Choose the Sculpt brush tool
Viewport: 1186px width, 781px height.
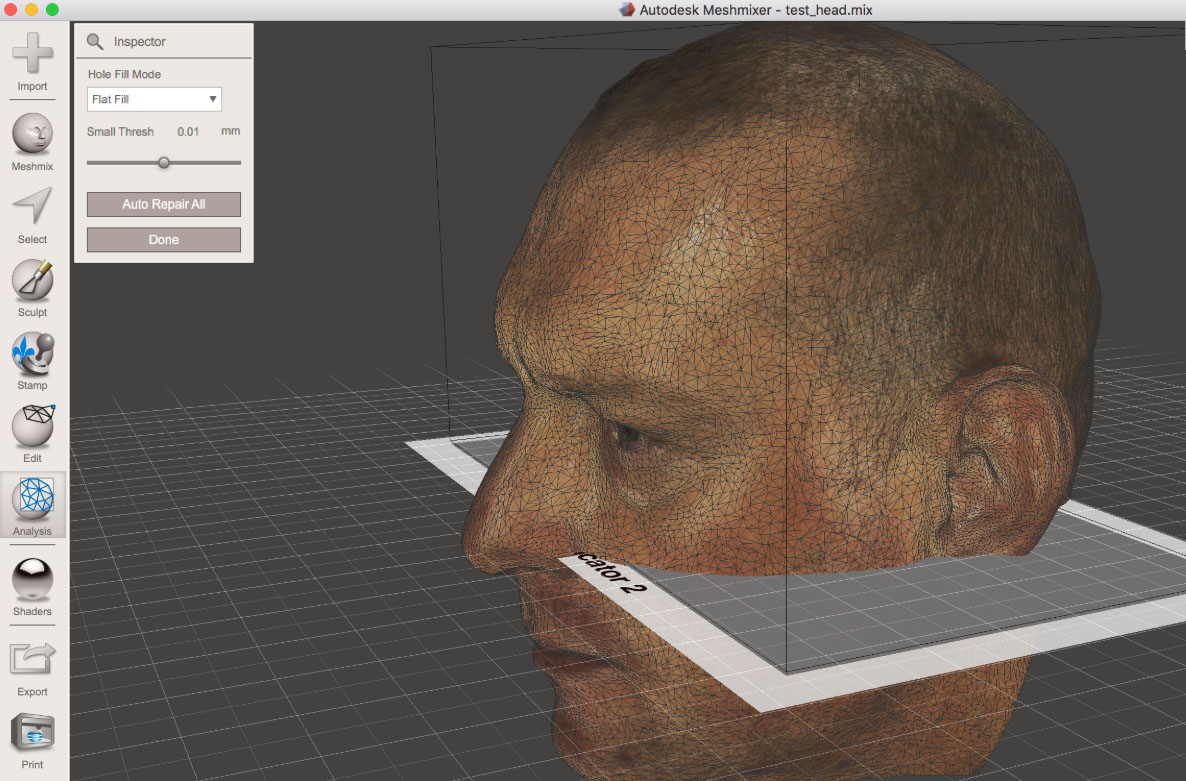coord(33,288)
